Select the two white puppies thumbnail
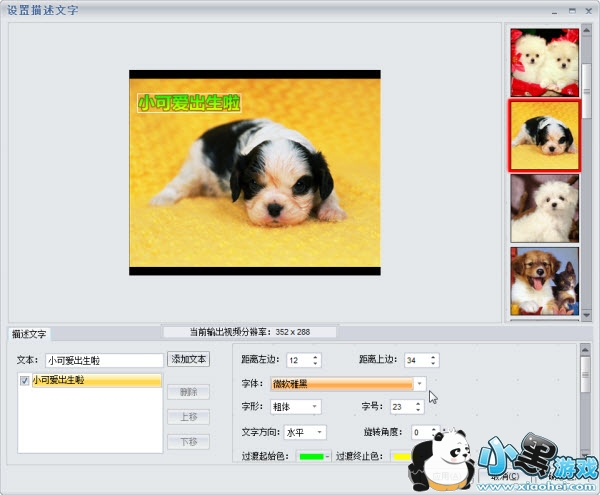 [x=544, y=60]
